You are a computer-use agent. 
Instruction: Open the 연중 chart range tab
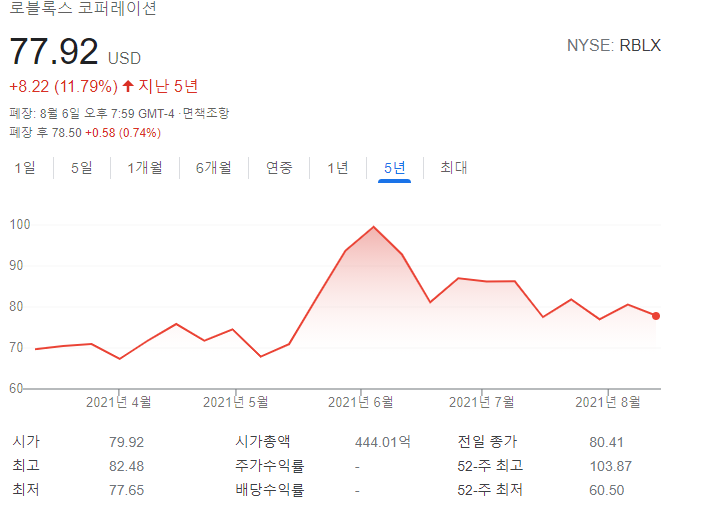click(x=279, y=168)
